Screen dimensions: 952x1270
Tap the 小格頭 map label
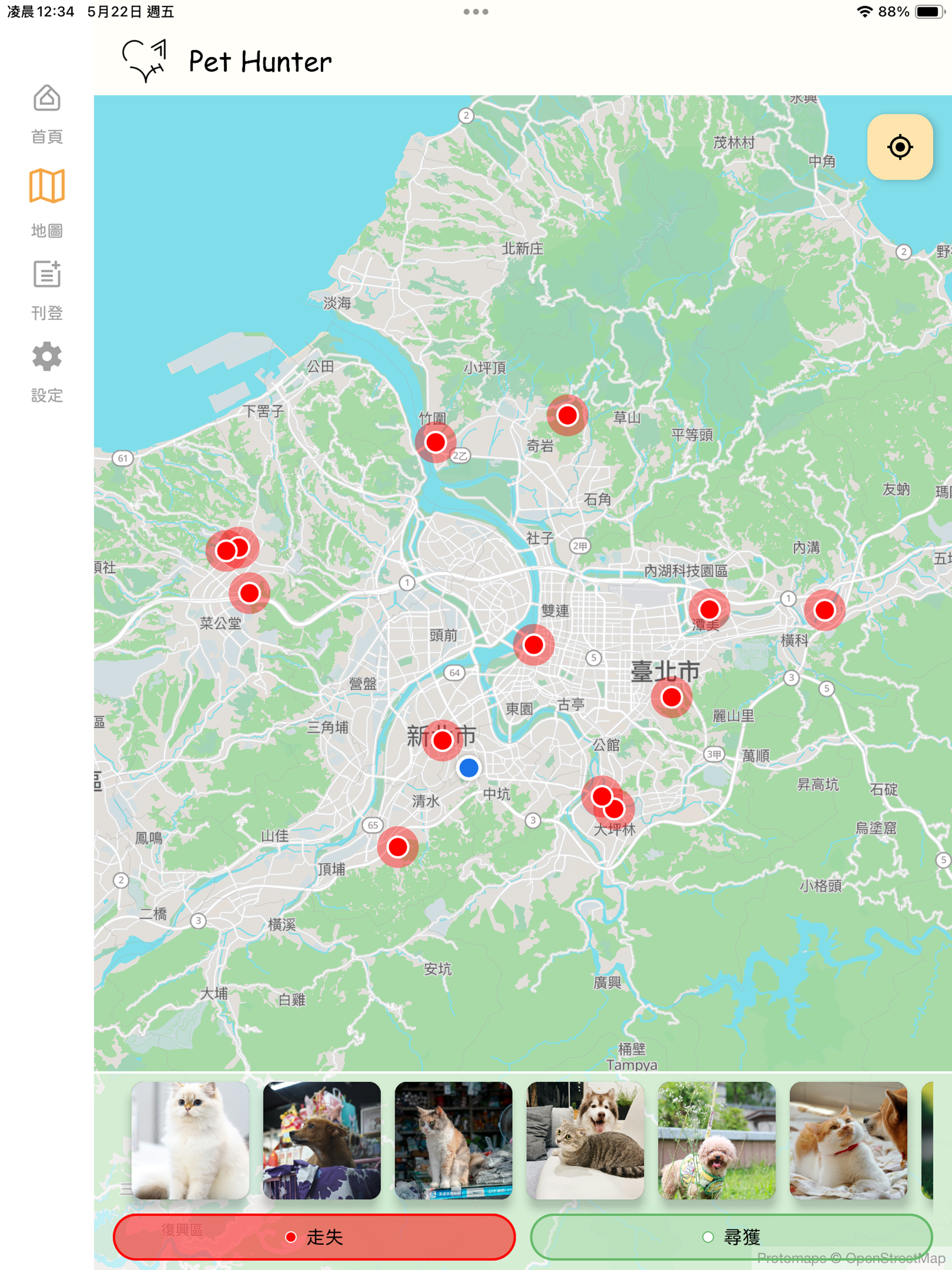click(821, 886)
